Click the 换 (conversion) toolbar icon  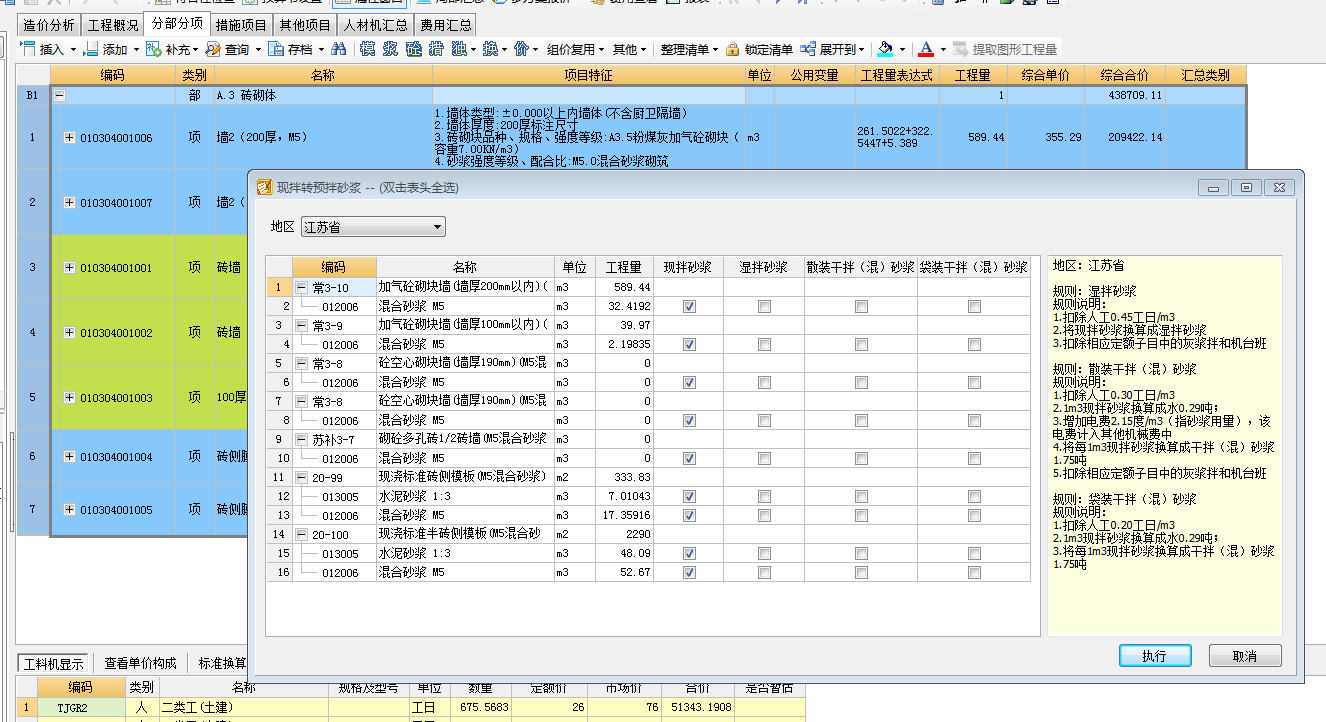coord(490,49)
